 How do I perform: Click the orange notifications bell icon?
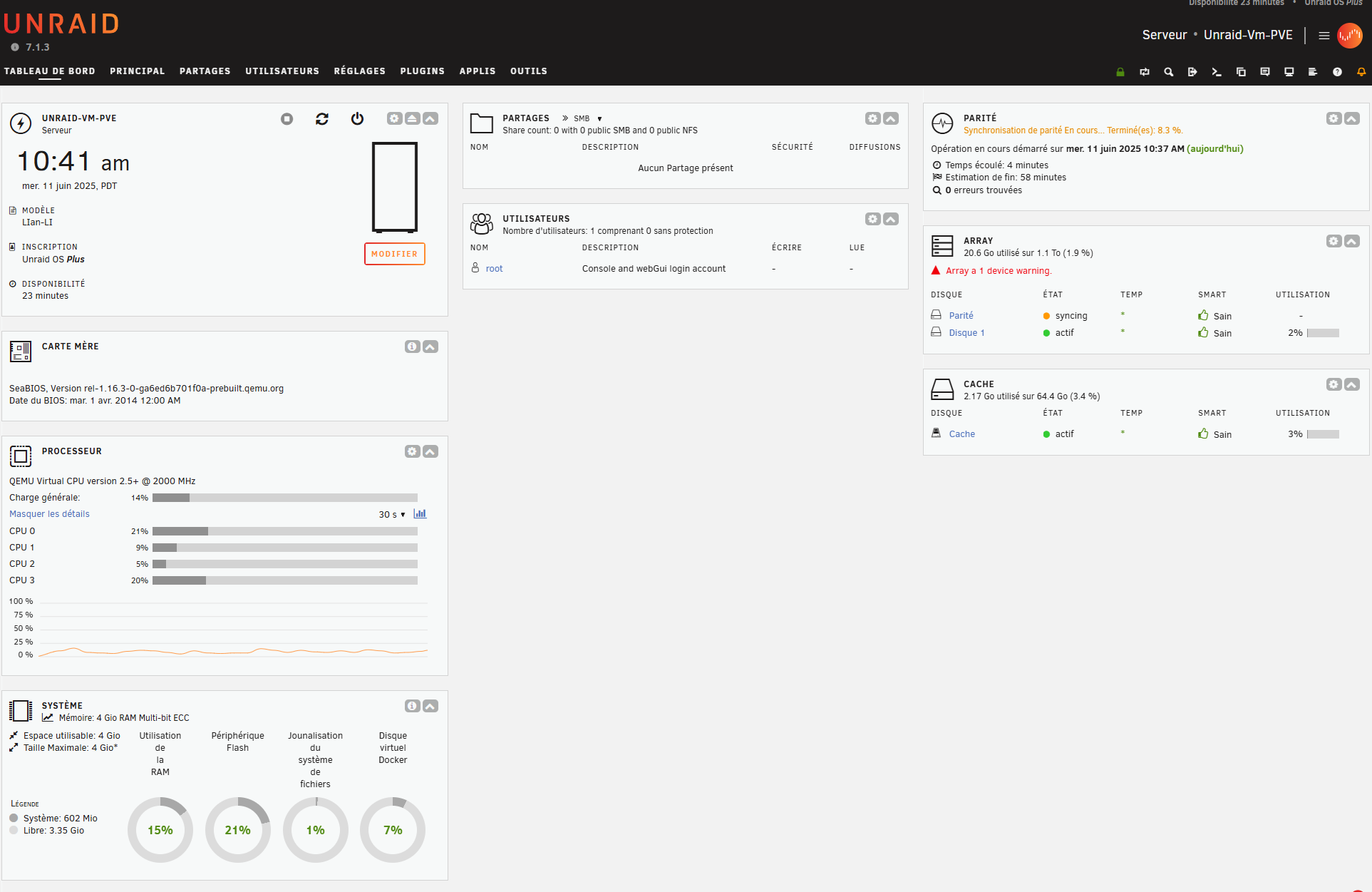pos(1361,72)
